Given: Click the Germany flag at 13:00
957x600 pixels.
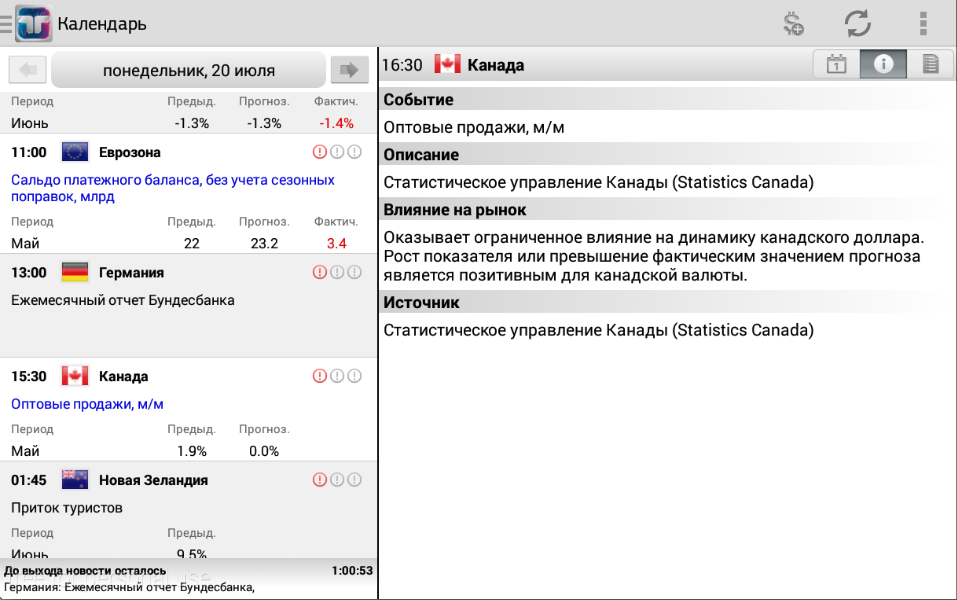Looking at the screenshot, I should (x=75, y=272).
